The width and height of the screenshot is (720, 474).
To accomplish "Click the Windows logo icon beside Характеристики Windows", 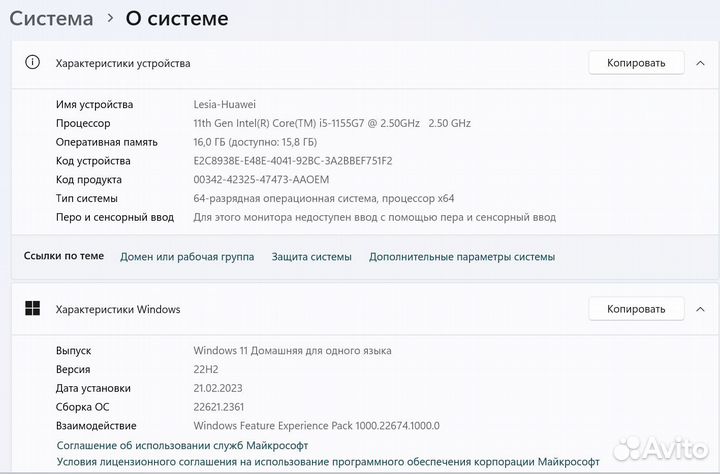I will point(33,308).
